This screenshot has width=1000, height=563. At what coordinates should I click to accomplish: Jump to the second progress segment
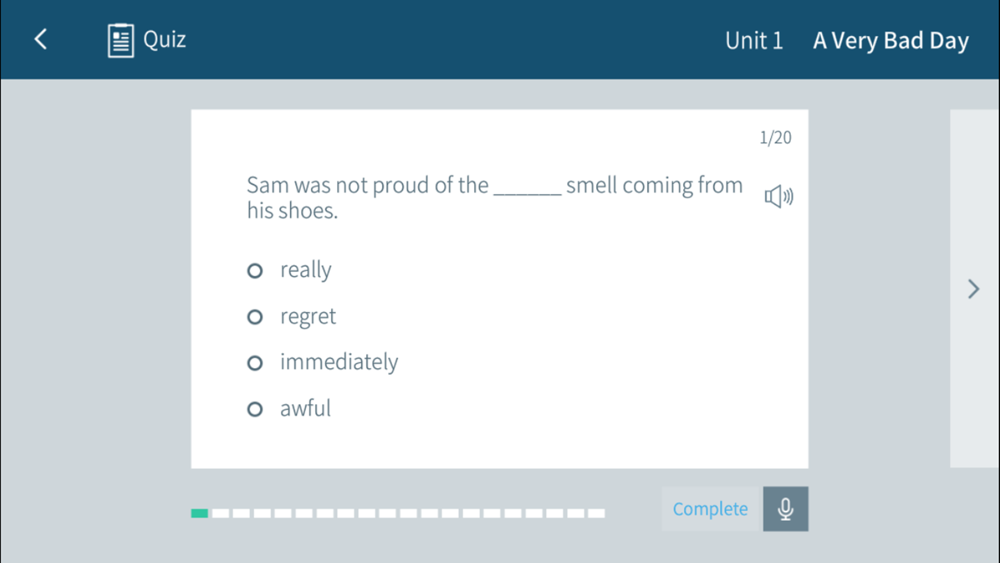[221, 513]
